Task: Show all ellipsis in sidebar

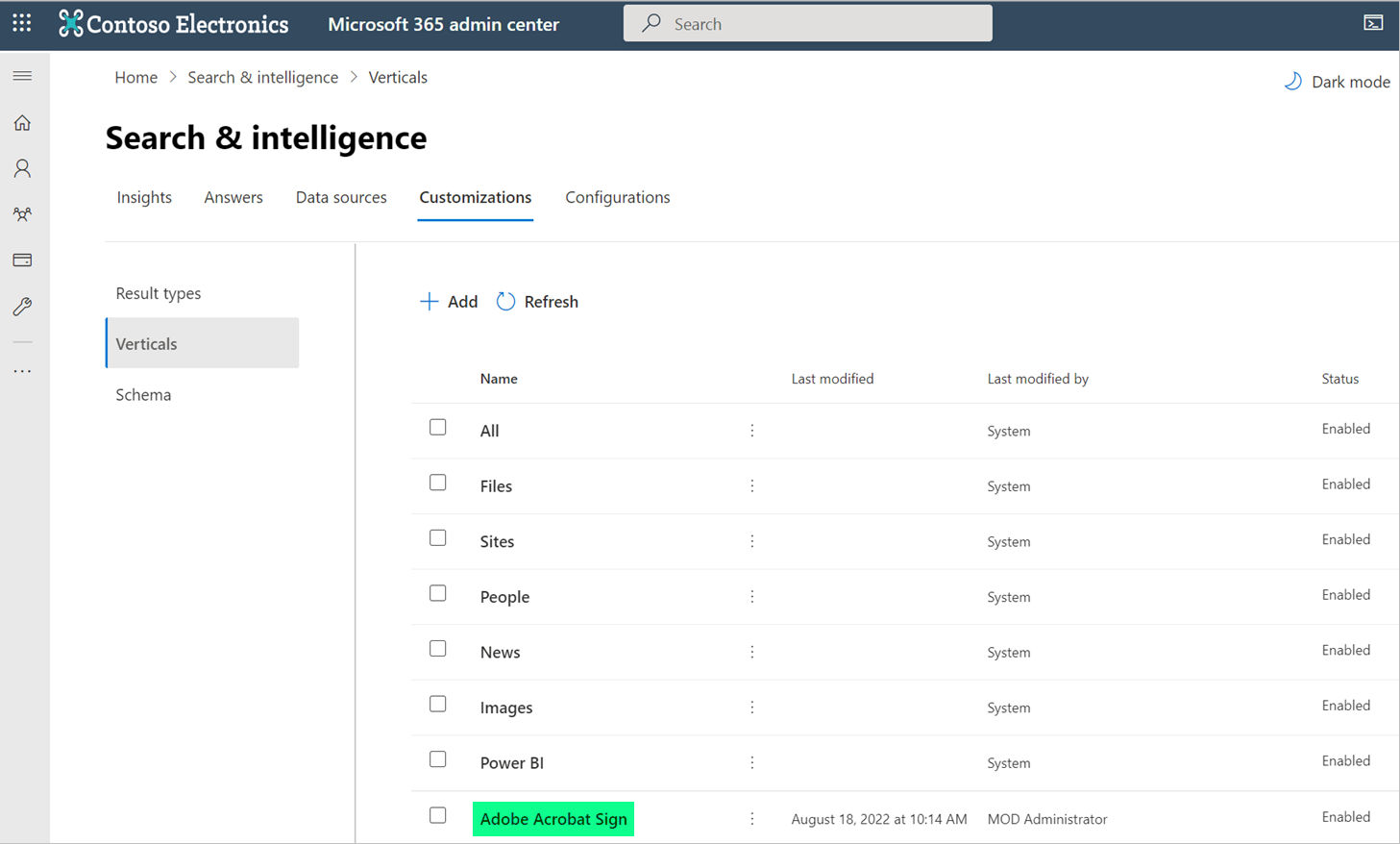Action: [x=22, y=371]
